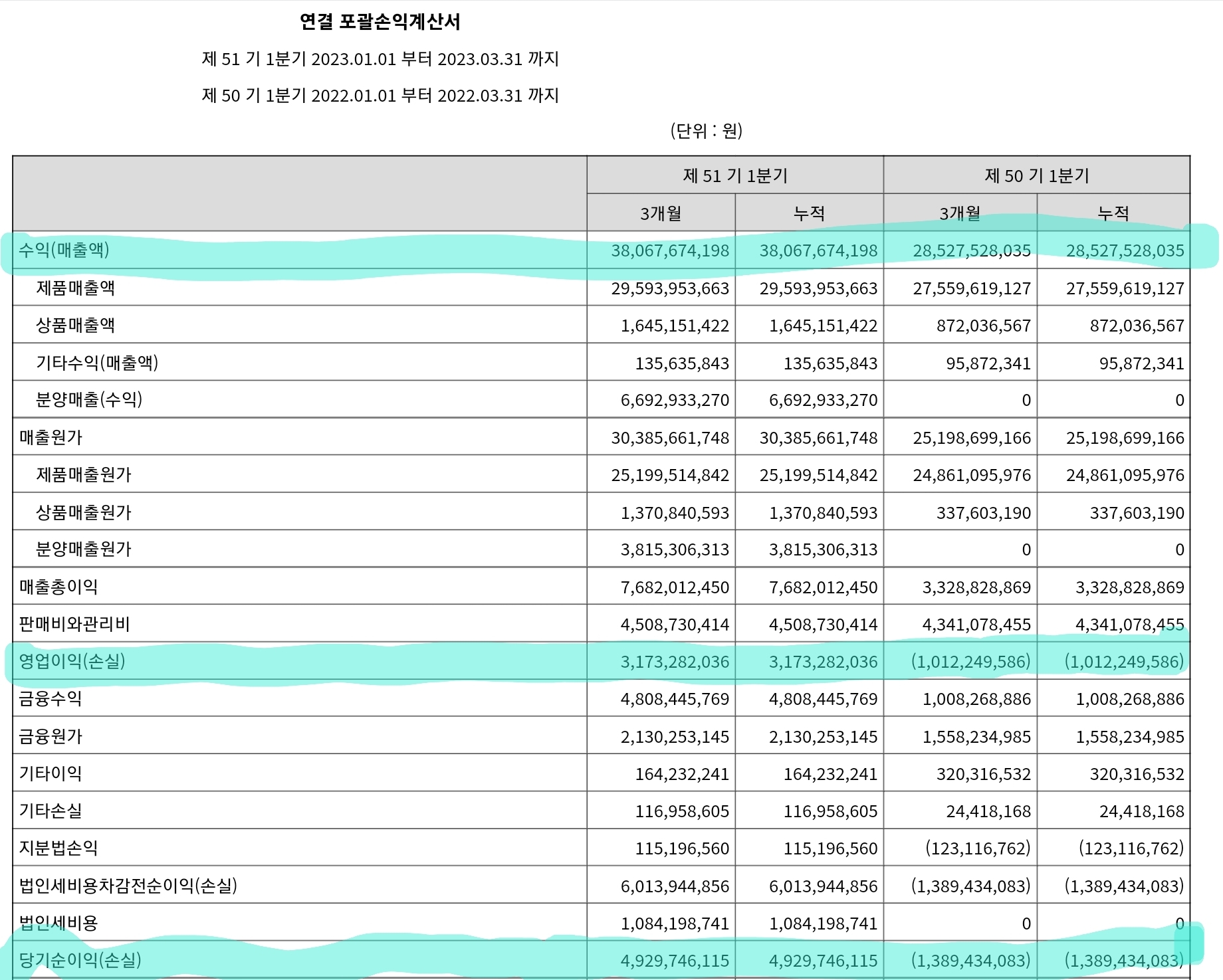Select 38,067,674,198 in 제 51 기 3개월 column
1223x980 pixels.
[x=670, y=250]
